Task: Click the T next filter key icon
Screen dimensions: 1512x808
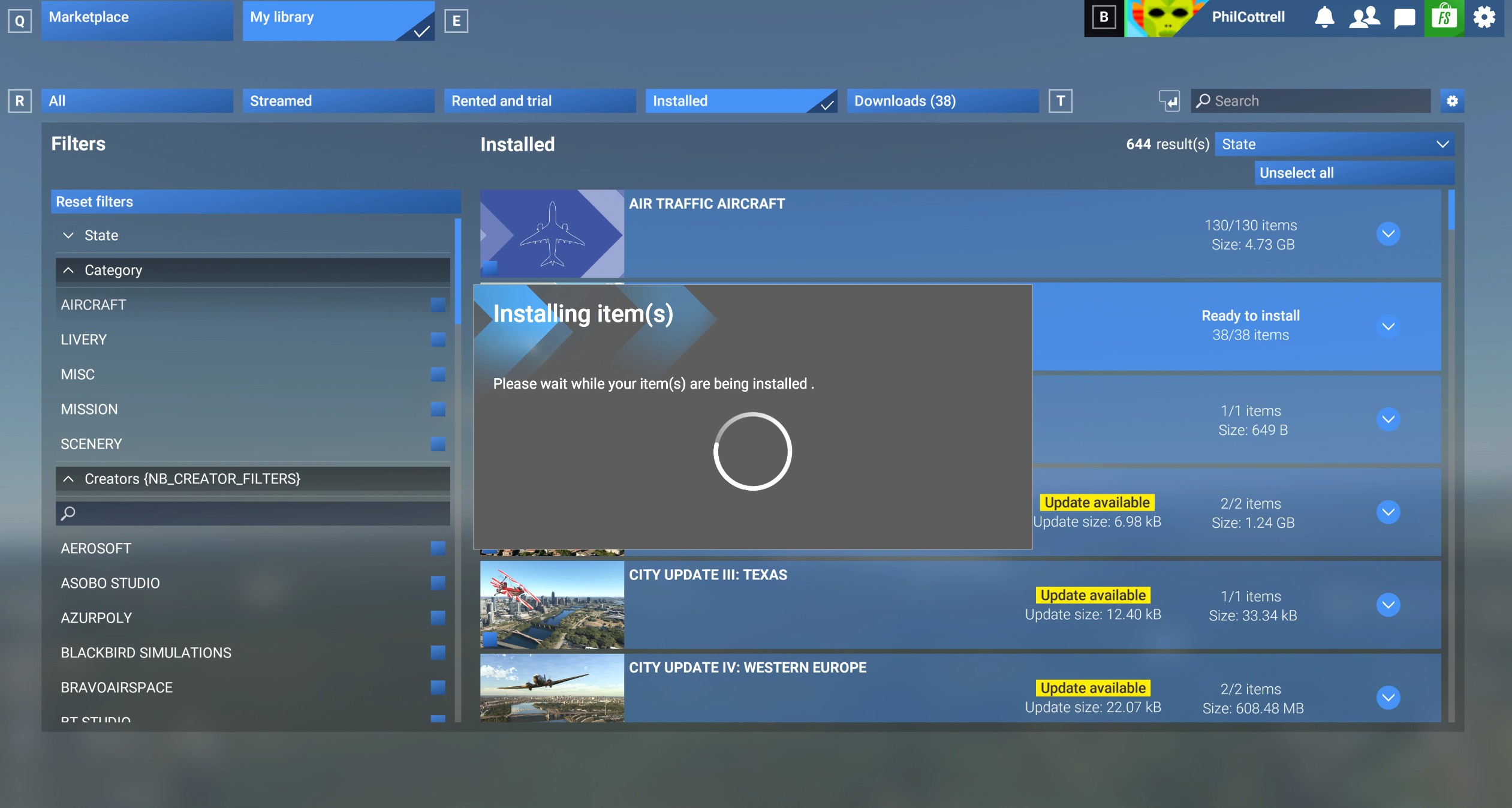Action: (x=1061, y=101)
